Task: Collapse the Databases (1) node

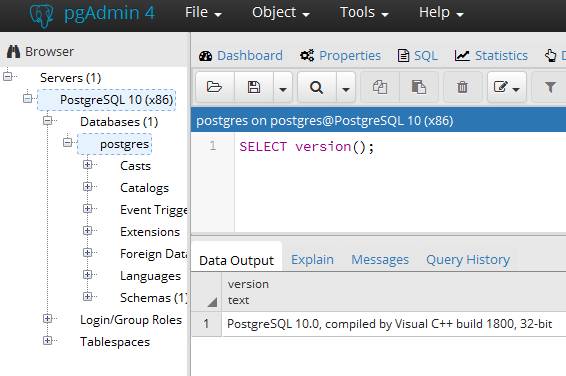Action: [48, 120]
